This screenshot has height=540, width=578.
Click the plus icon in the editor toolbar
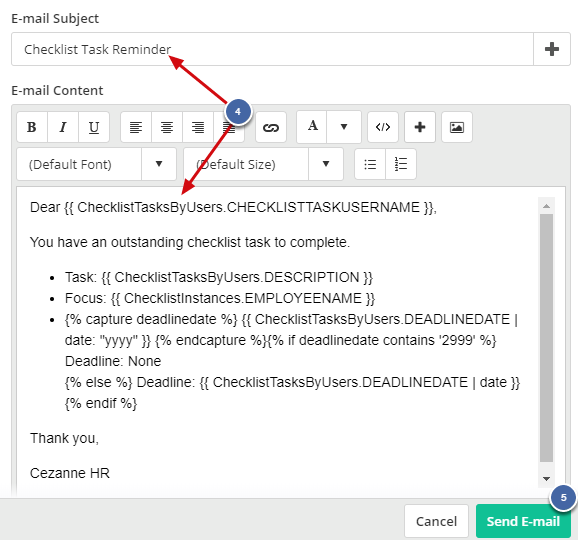pos(420,127)
